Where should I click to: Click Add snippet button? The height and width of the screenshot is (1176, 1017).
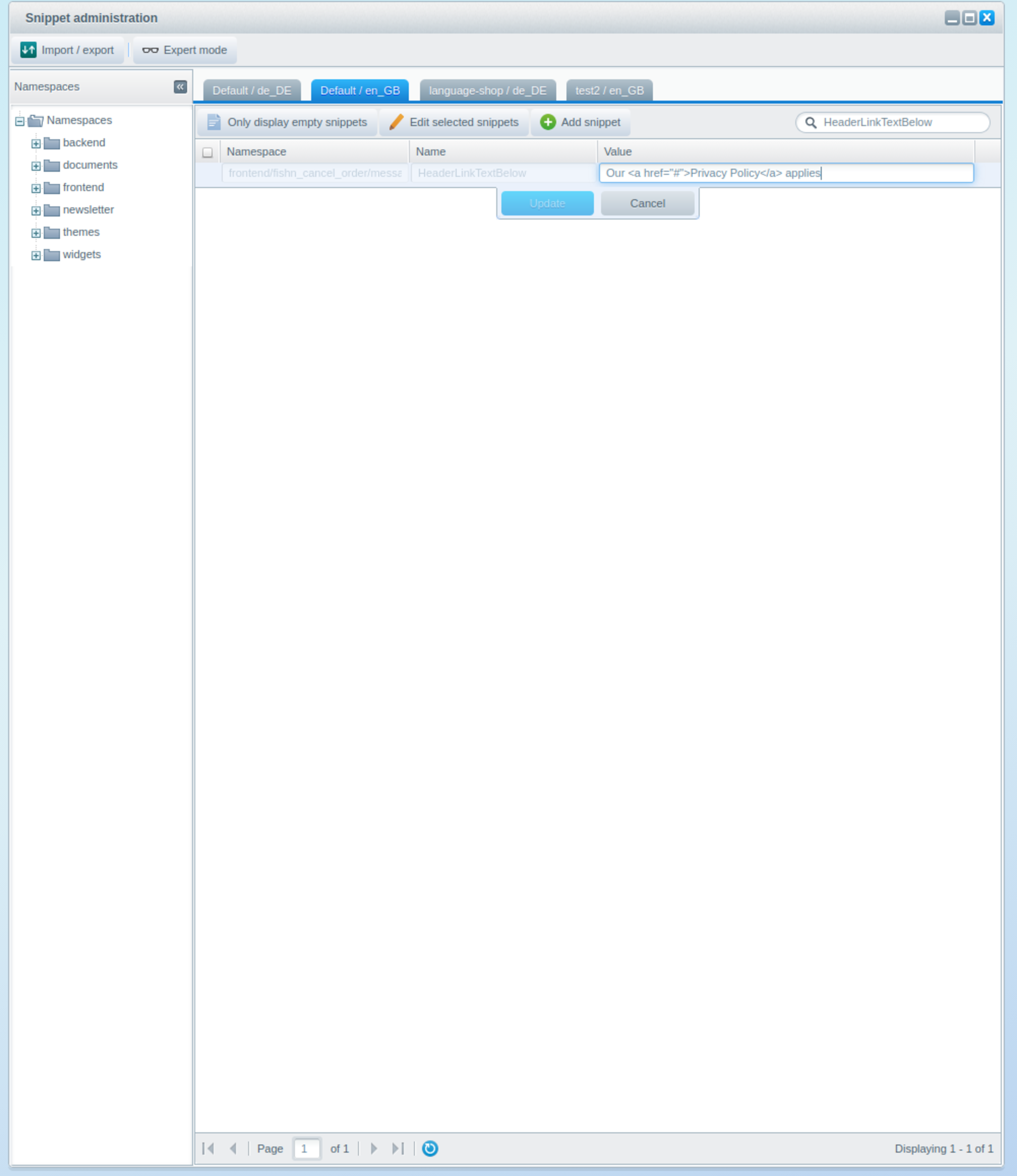[581, 122]
